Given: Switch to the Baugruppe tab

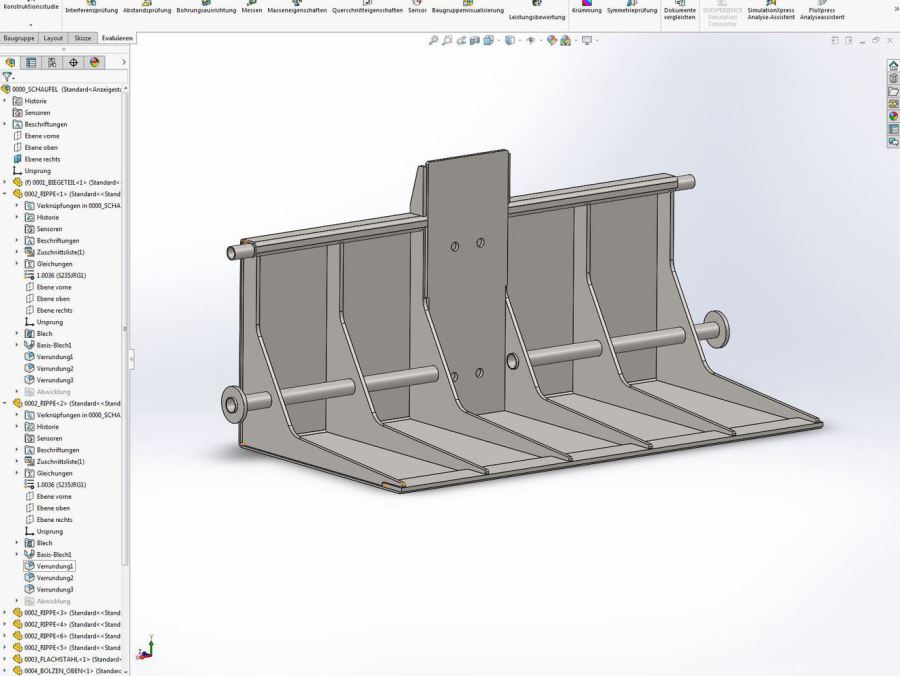Looking at the screenshot, I should point(19,38).
